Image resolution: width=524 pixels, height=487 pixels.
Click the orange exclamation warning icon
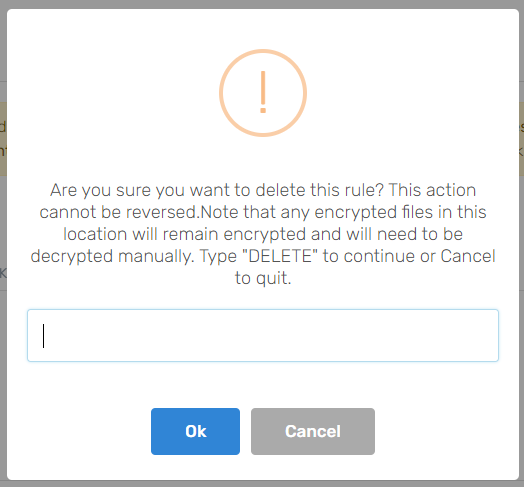point(263,93)
